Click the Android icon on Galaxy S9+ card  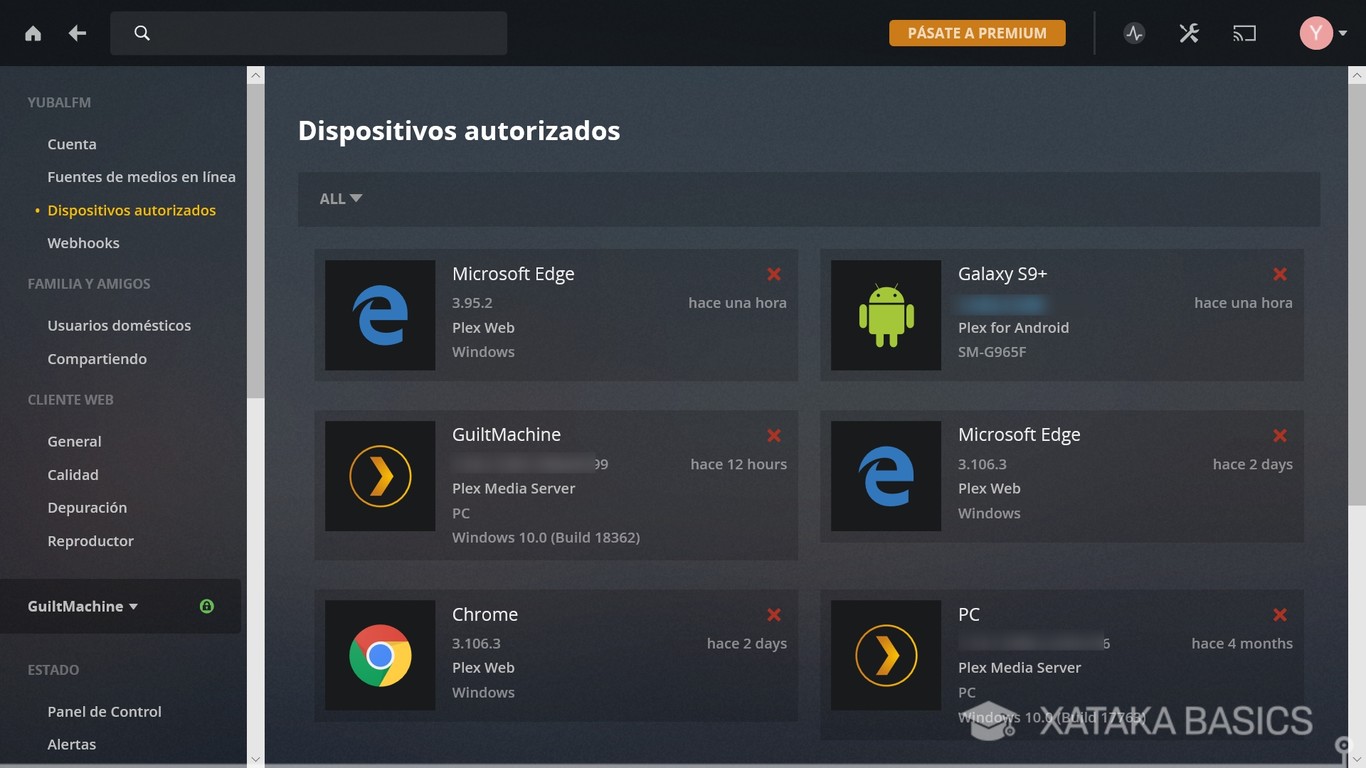coord(886,315)
